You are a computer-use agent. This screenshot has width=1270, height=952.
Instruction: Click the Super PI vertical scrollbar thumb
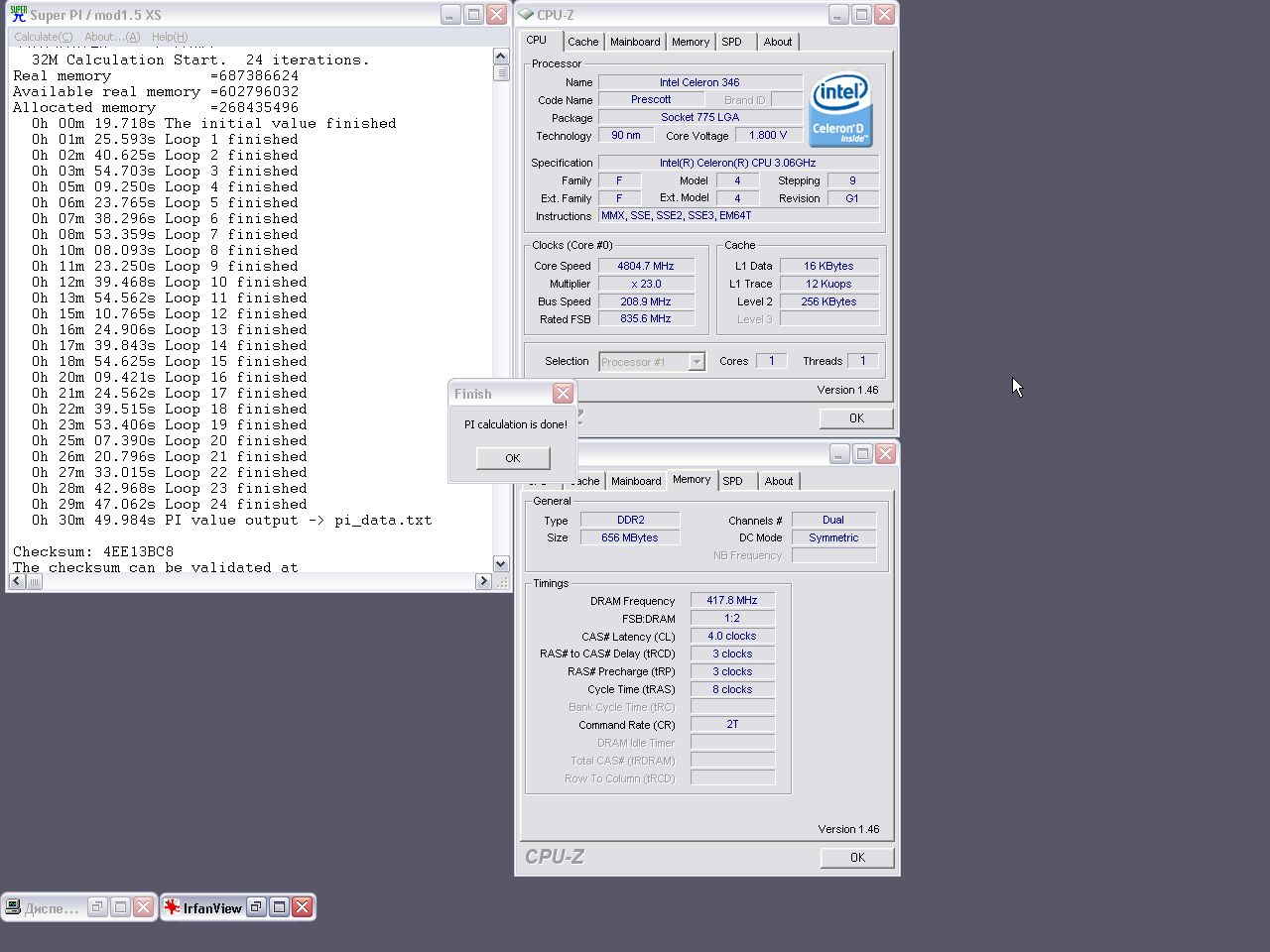(x=501, y=72)
